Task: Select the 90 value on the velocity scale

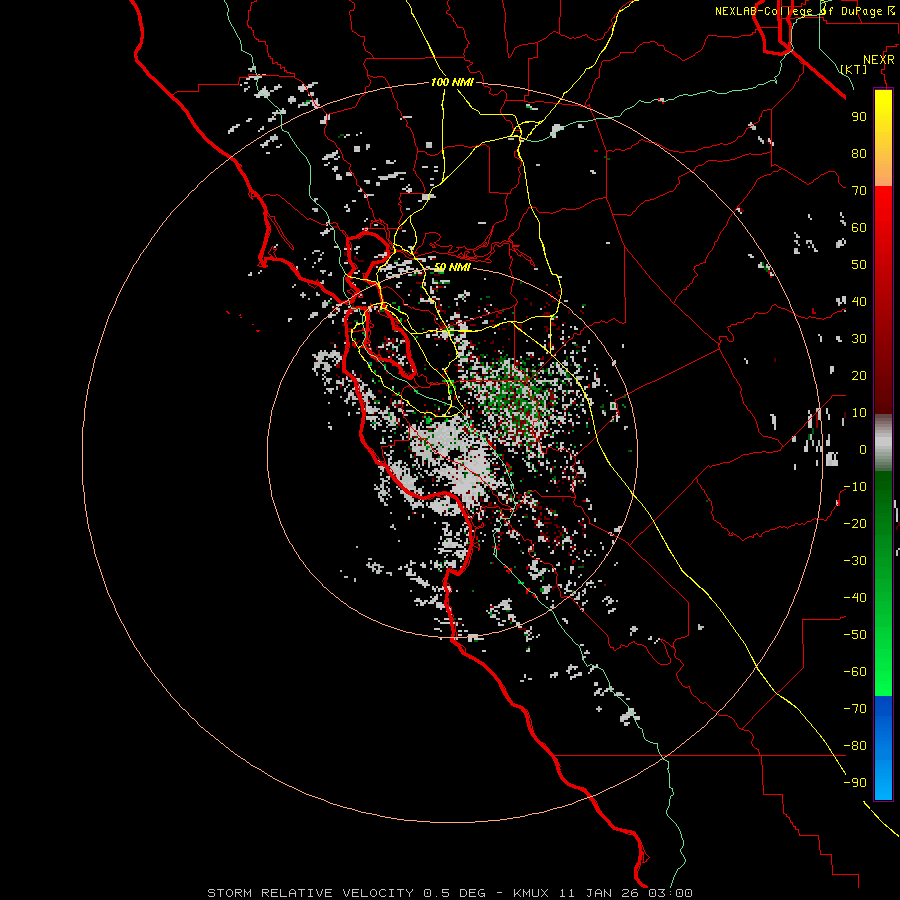Action: (859, 117)
